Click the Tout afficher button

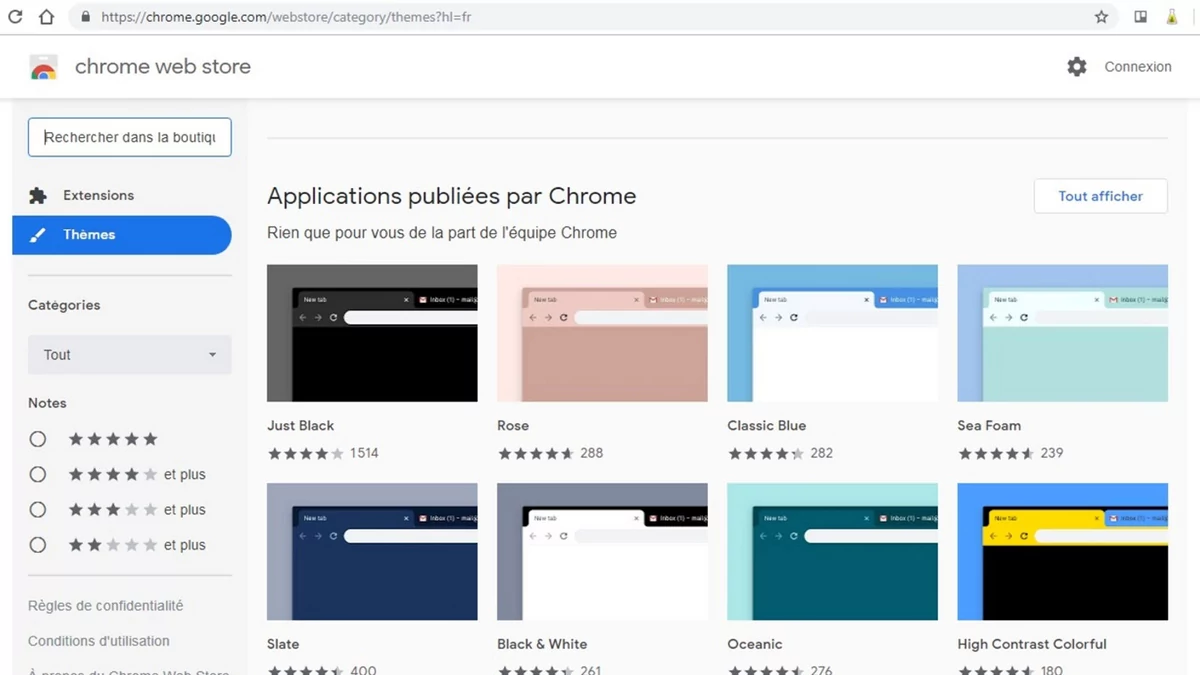(x=1101, y=196)
